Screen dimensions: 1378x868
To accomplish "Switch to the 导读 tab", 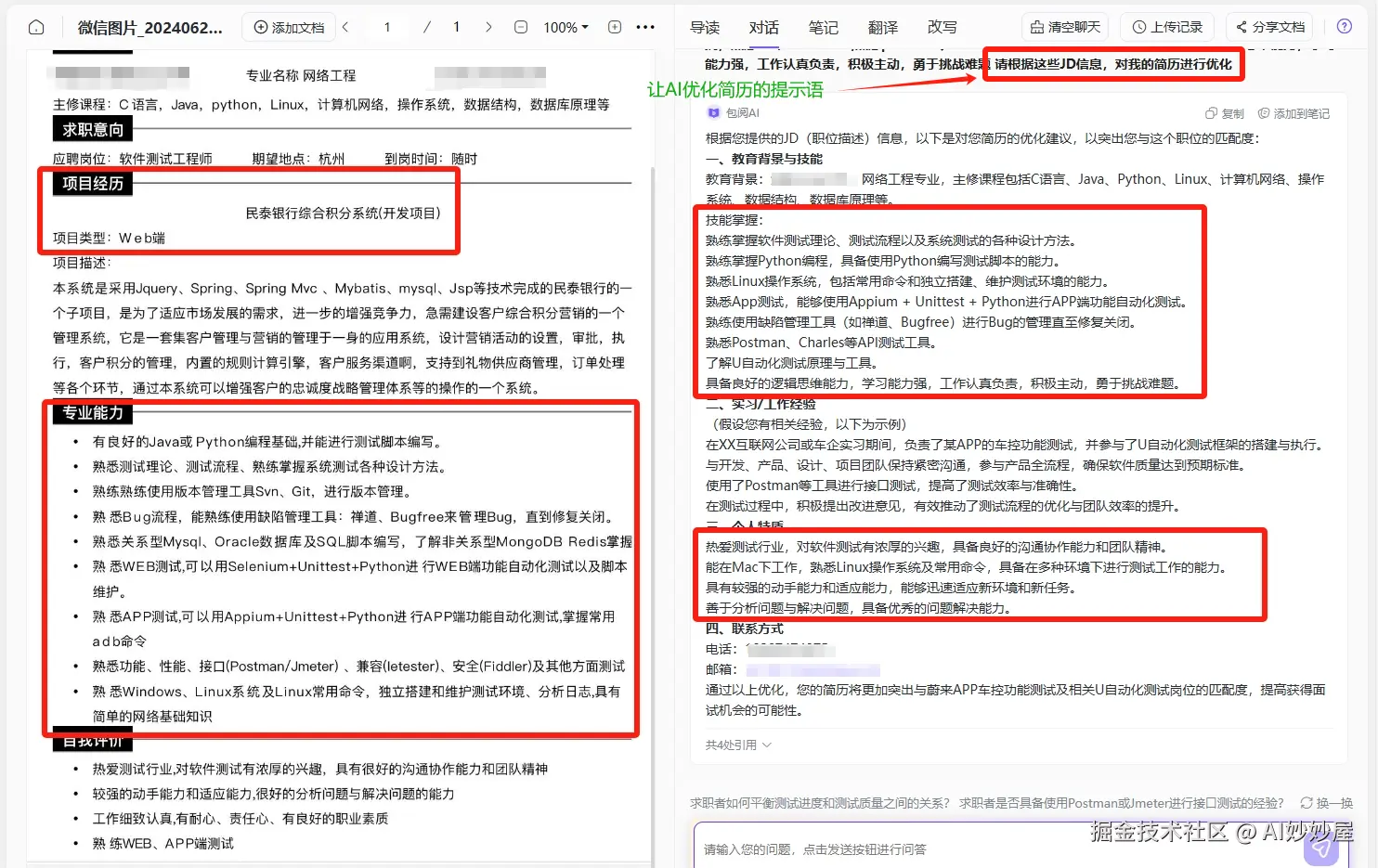I will pos(705,27).
